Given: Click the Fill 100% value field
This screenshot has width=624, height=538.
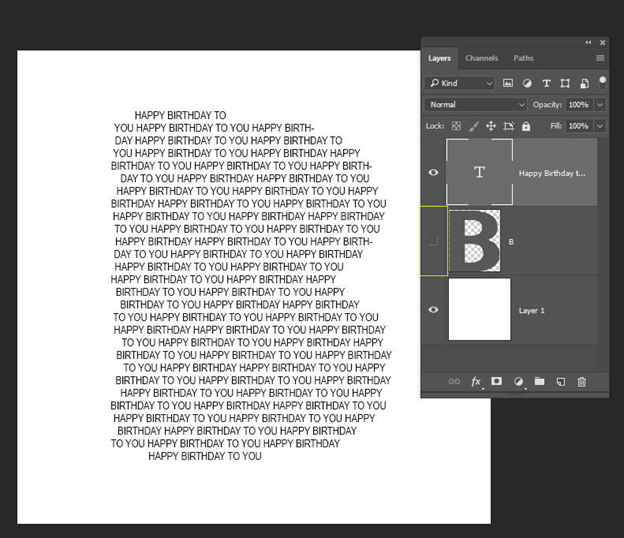Looking at the screenshot, I should click(579, 126).
